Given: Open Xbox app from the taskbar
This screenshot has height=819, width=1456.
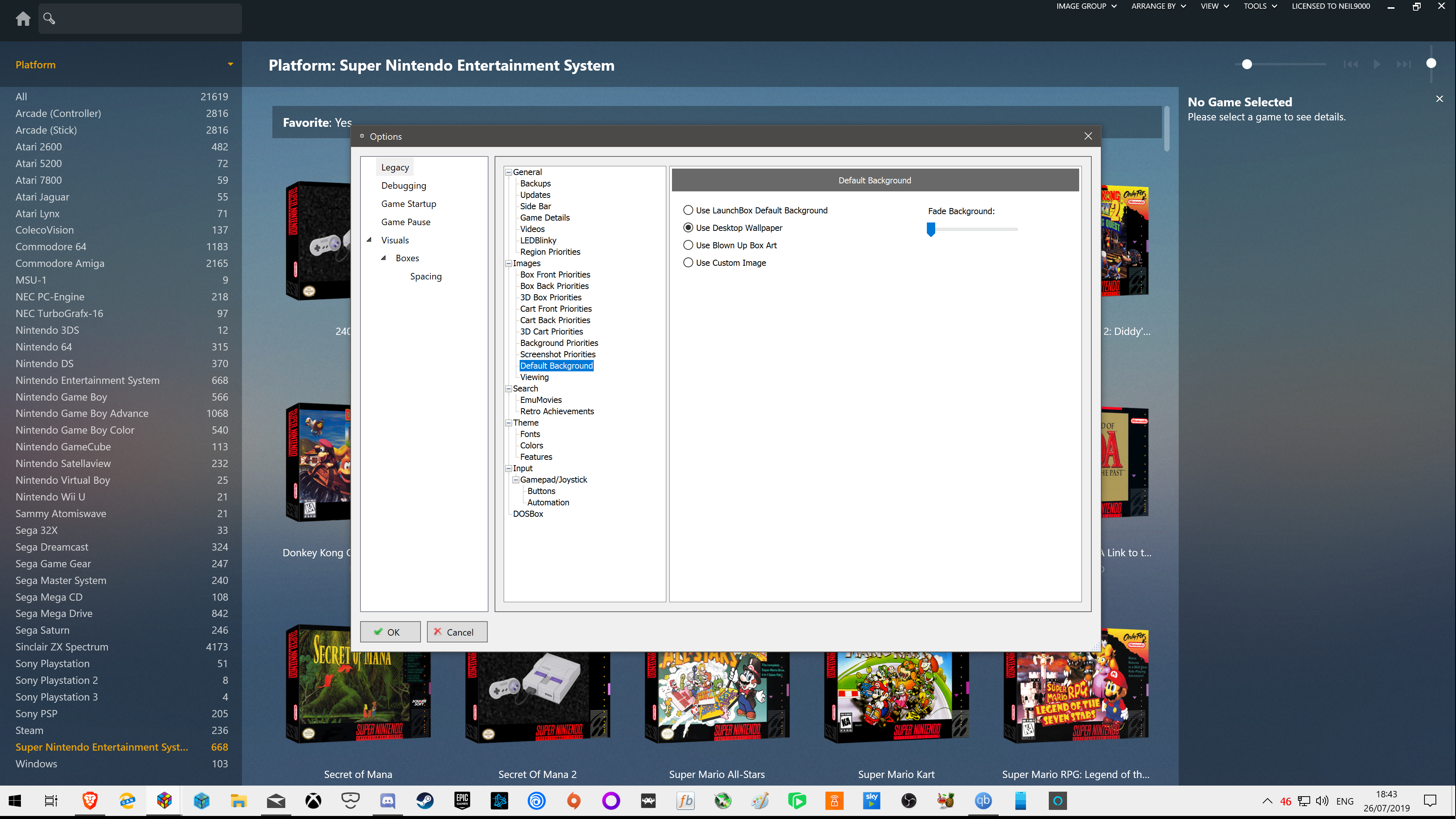Looking at the screenshot, I should point(313,800).
